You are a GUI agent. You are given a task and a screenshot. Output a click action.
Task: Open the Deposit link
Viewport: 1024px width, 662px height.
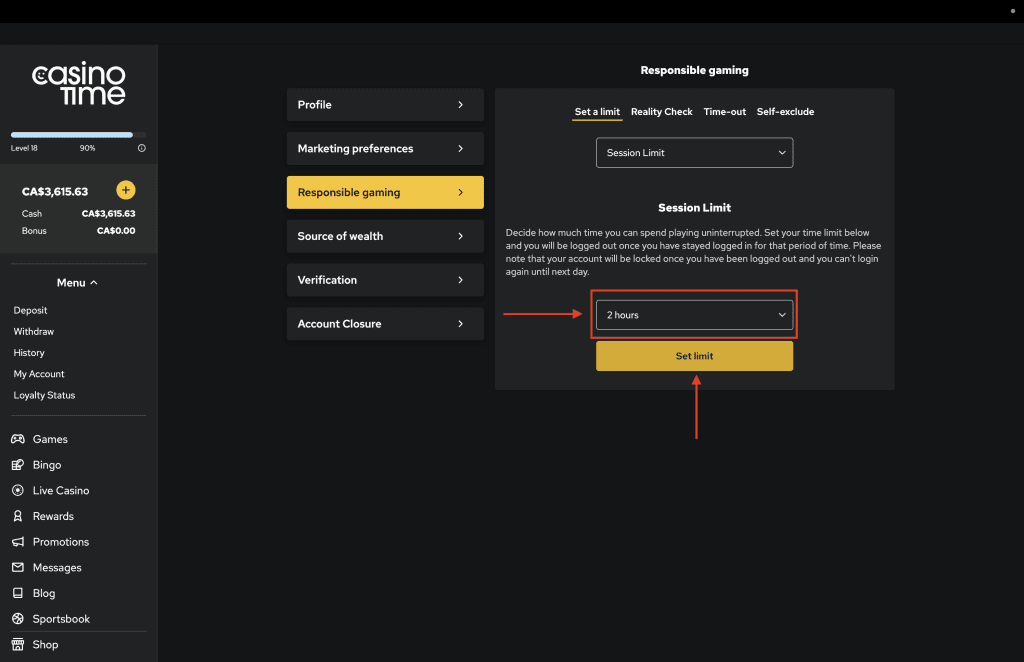pyautogui.click(x=30, y=310)
